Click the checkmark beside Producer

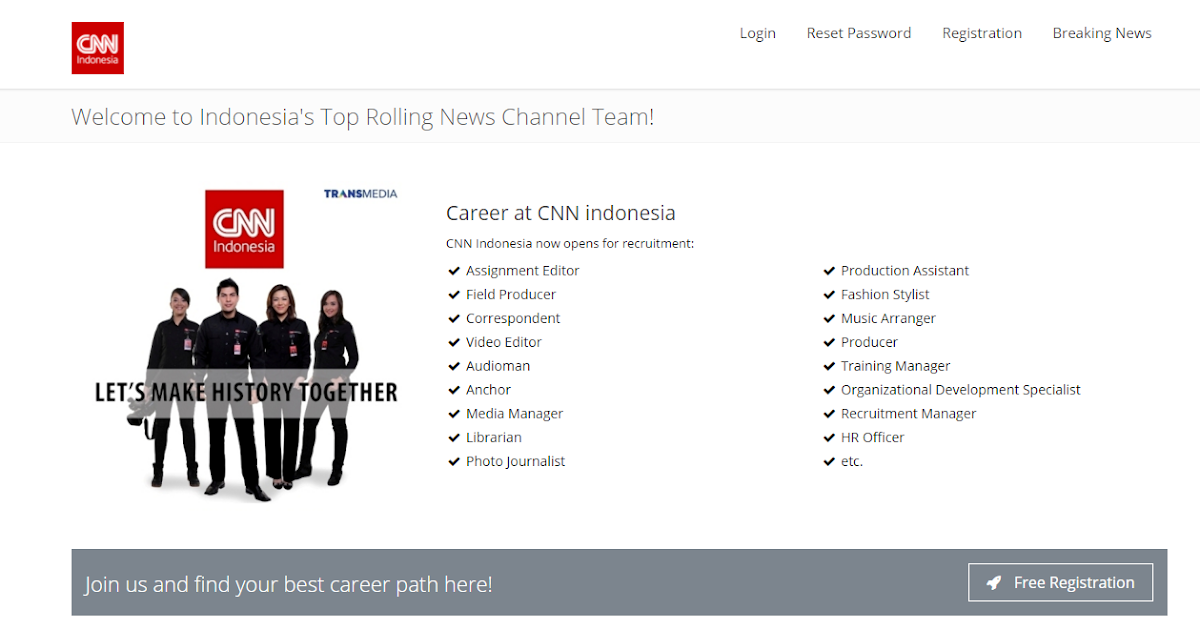(829, 342)
